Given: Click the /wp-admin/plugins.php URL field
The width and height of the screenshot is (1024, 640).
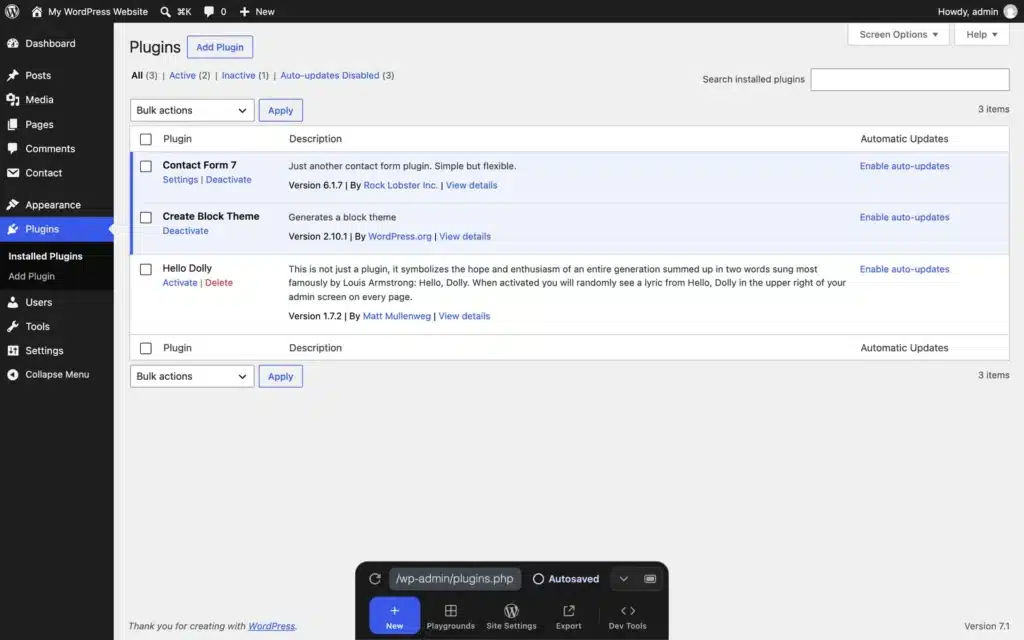Looking at the screenshot, I should [x=455, y=579].
